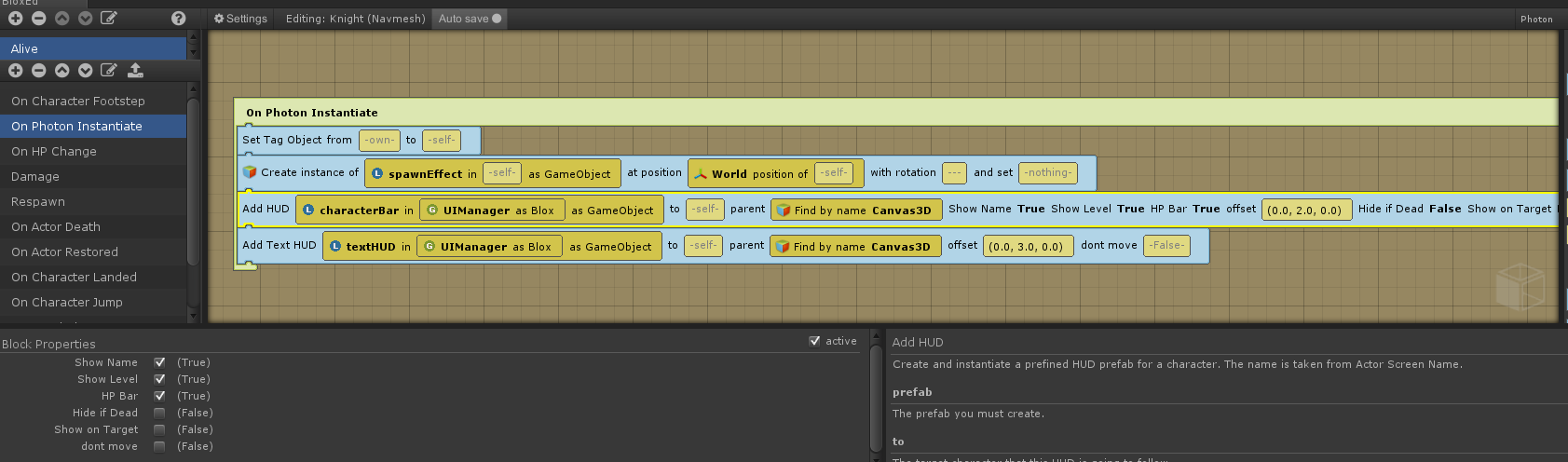The image size is (1568, 462).
Task: Click the World position axis icon in the block
Action: point(701,173)
